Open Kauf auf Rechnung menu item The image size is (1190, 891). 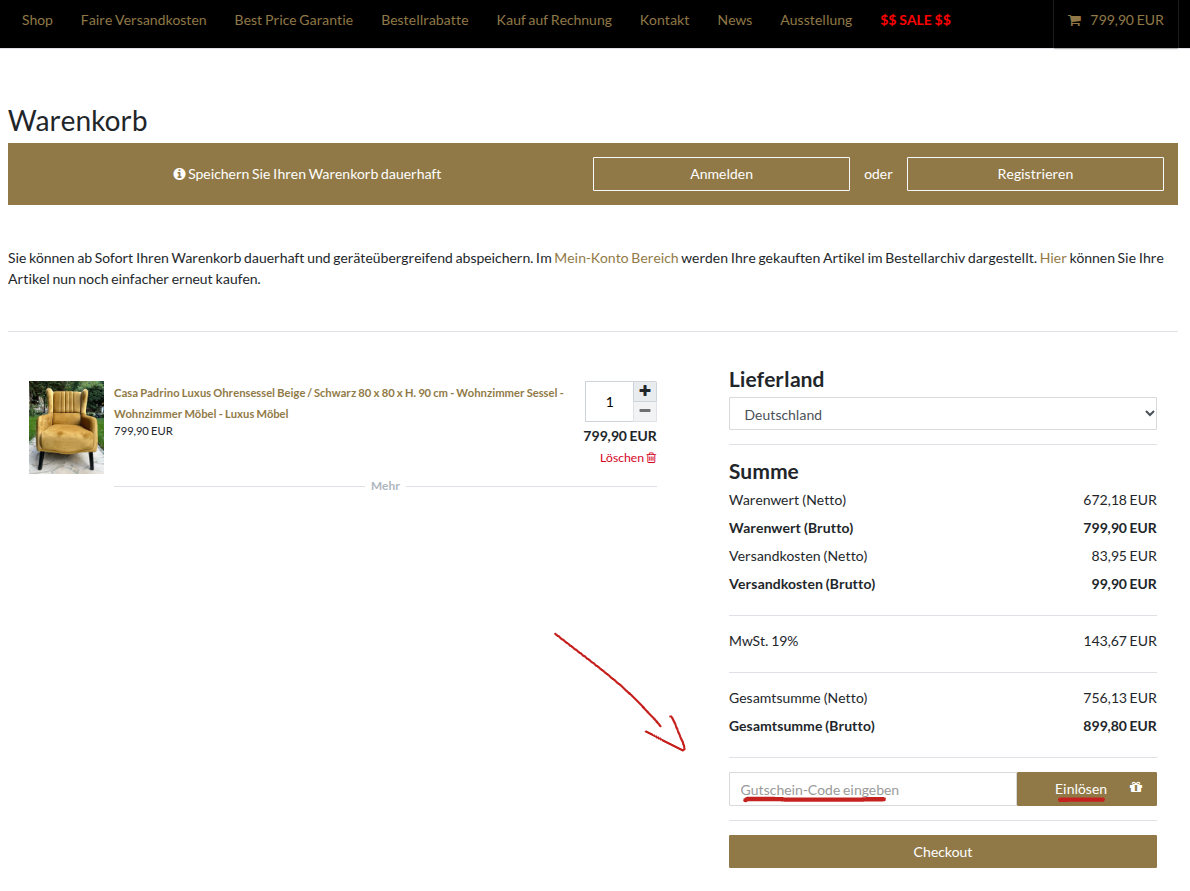coord(554,20)
